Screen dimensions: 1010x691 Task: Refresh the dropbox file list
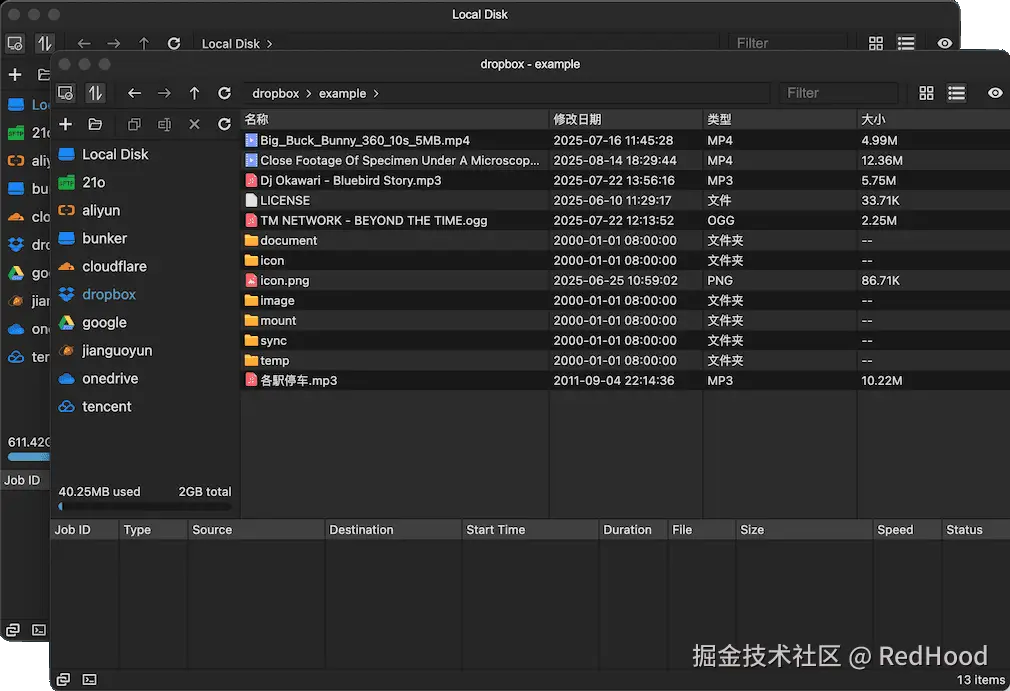point(224,124)
